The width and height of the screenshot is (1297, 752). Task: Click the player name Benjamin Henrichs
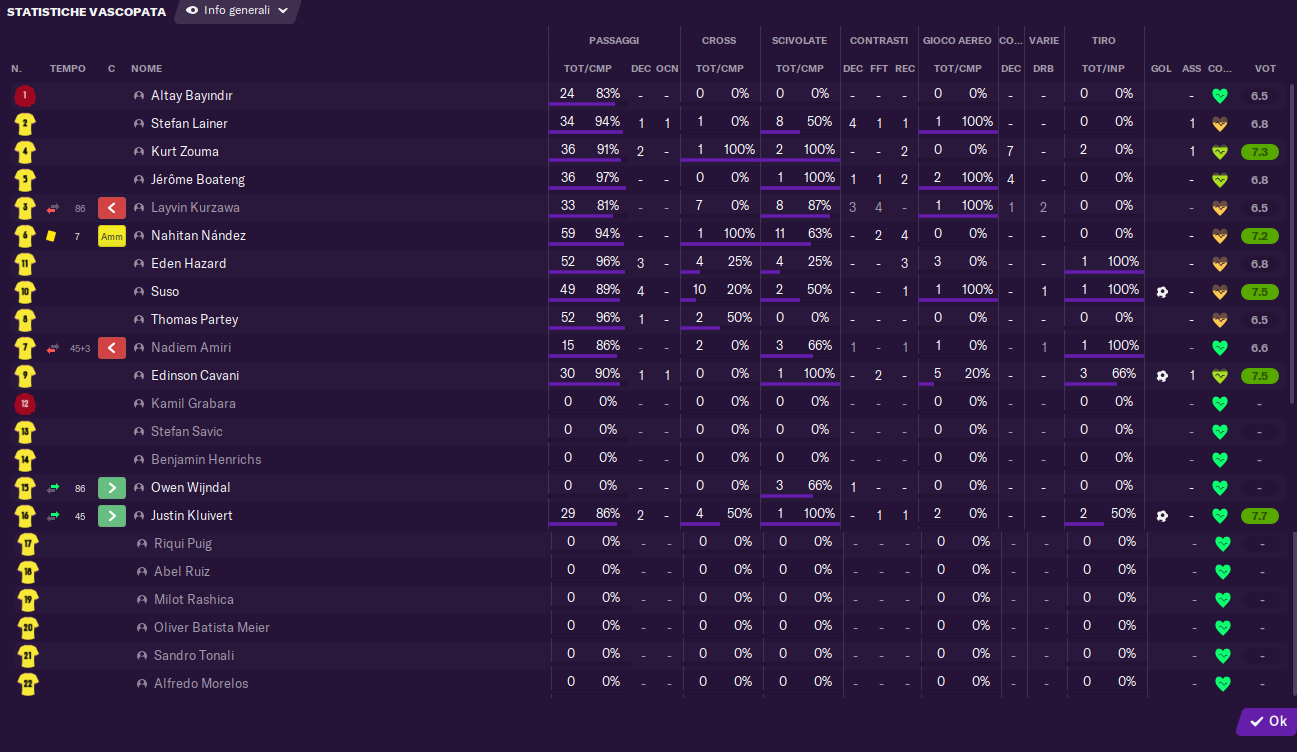206,460
